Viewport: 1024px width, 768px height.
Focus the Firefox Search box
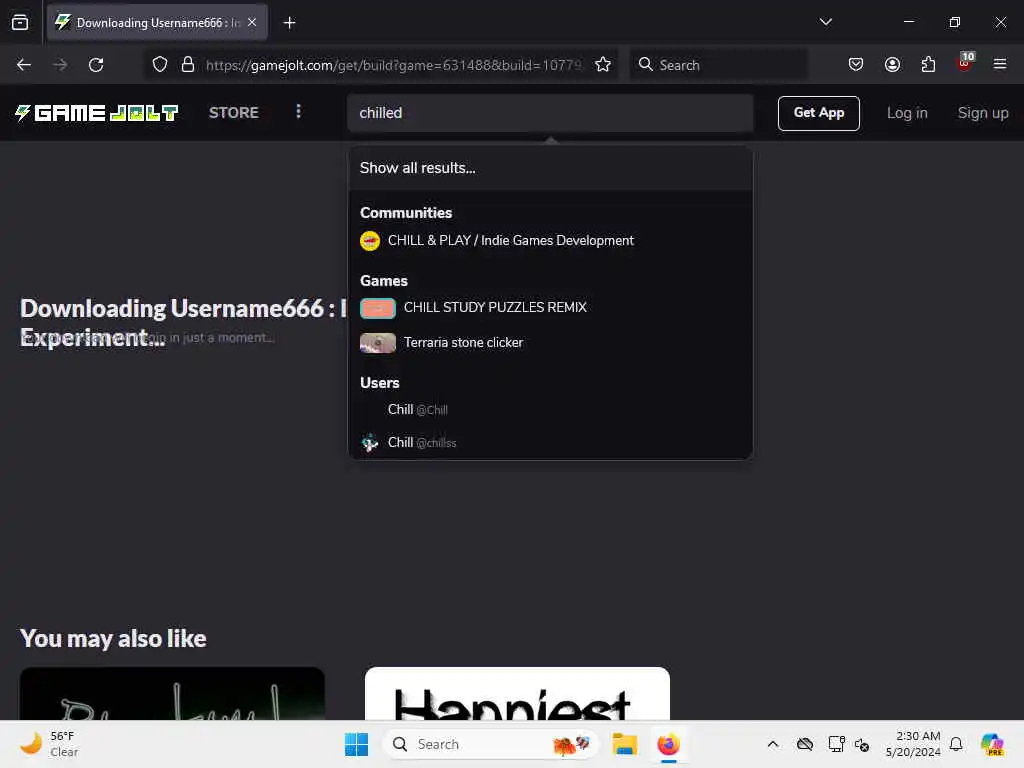(x=718, y=65)
